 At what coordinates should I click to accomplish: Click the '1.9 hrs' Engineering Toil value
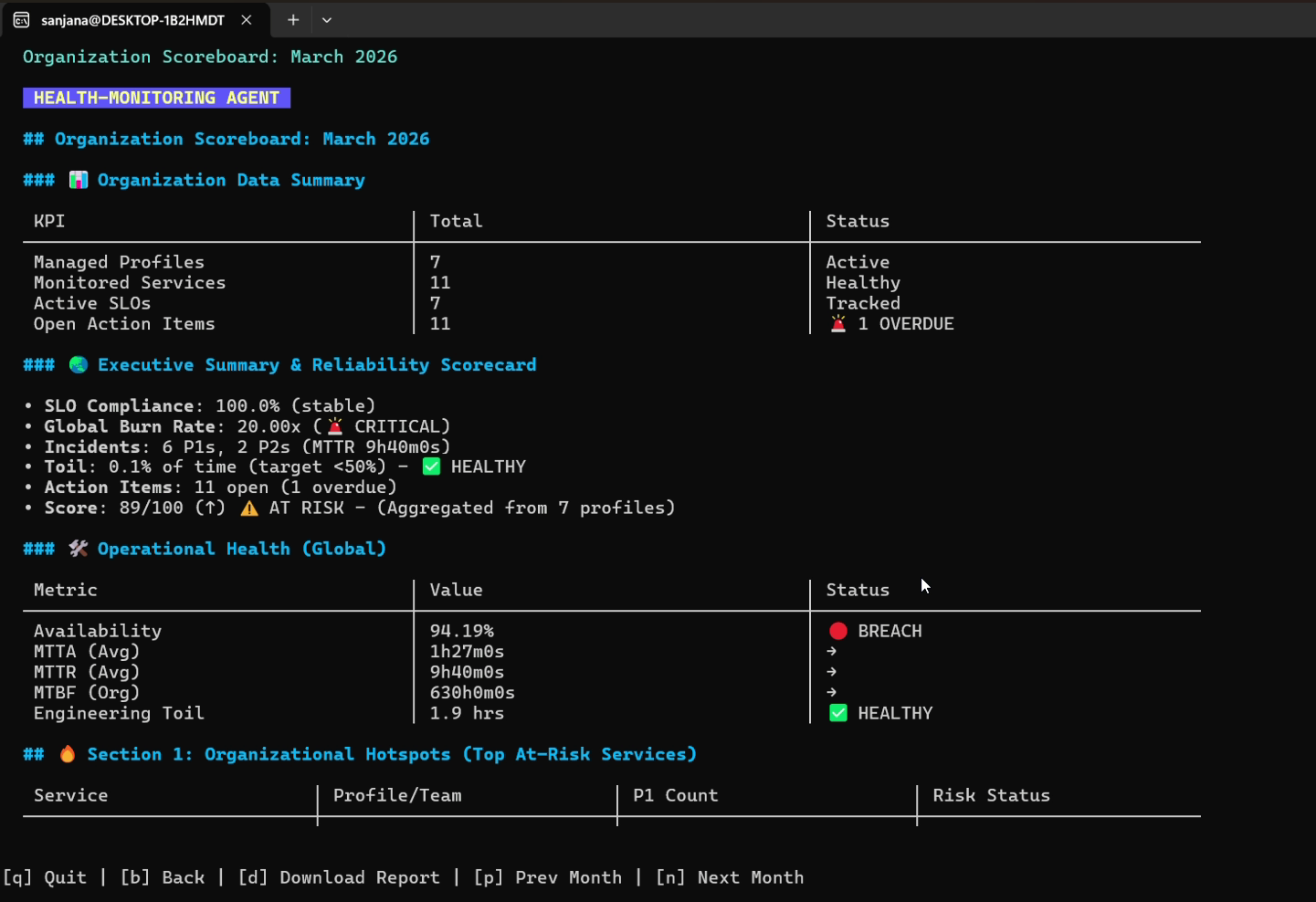pyautogui.click(x=467, y=713)
